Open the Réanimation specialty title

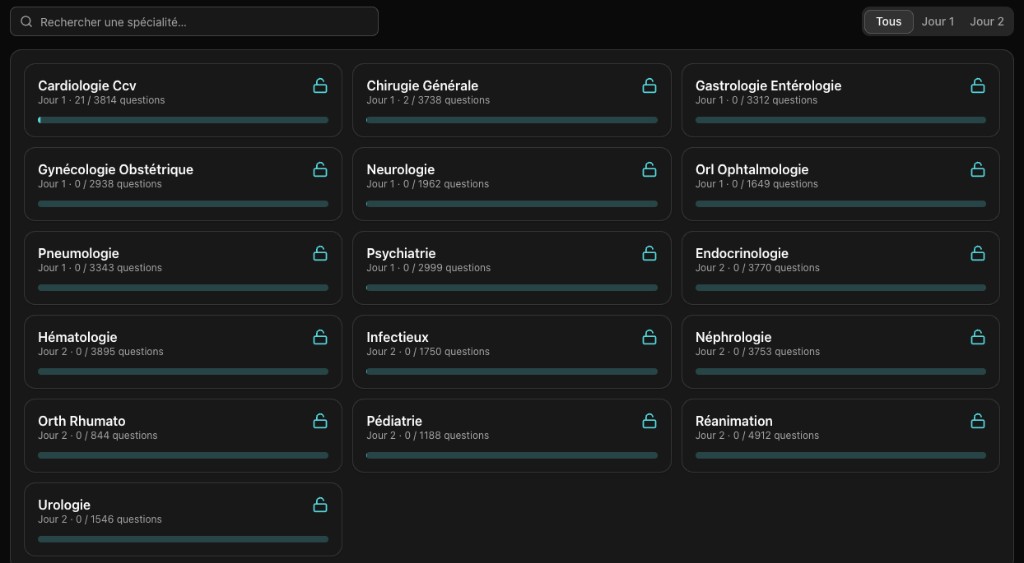pos(734,421)
